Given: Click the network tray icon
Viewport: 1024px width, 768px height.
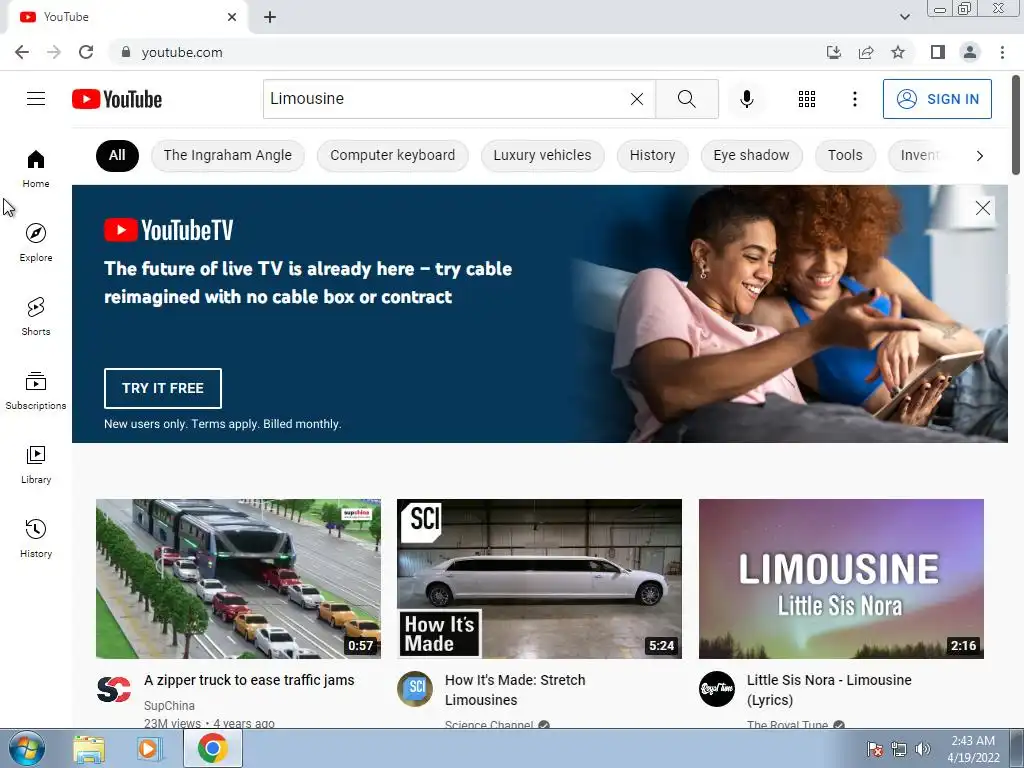Looking at the screenshot, I should click(899, 749).
